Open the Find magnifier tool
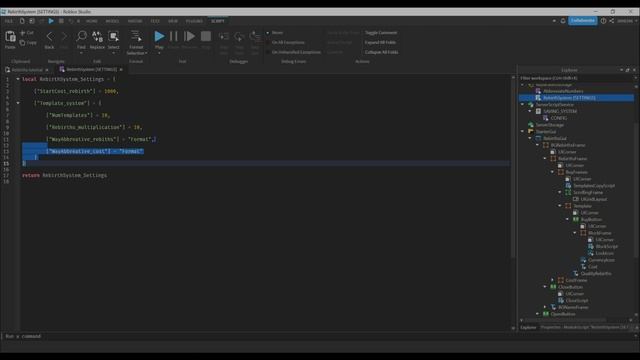640x360 pixels. pos(82,36)
